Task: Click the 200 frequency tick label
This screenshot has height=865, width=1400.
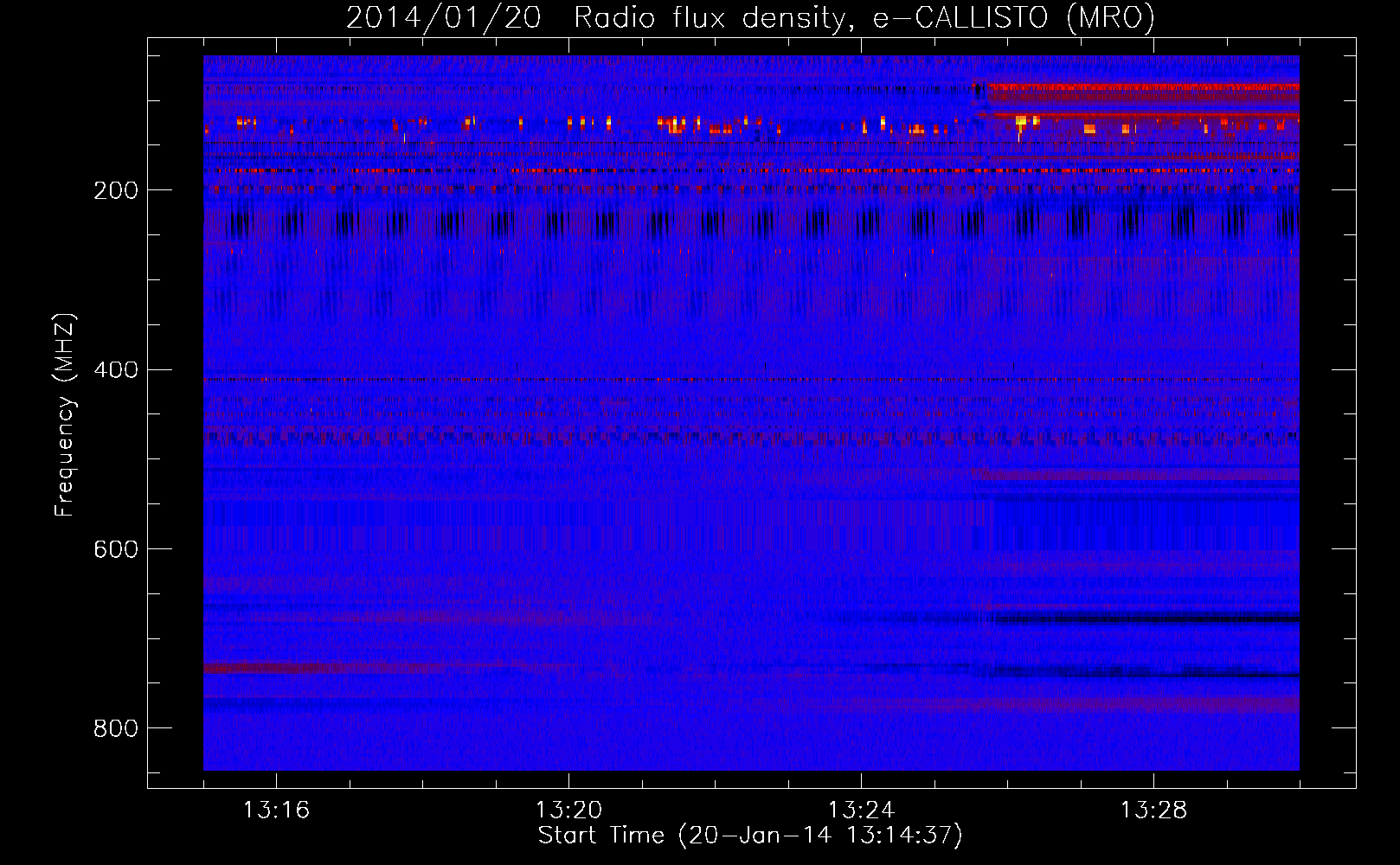Action: [x=116, y=190]
